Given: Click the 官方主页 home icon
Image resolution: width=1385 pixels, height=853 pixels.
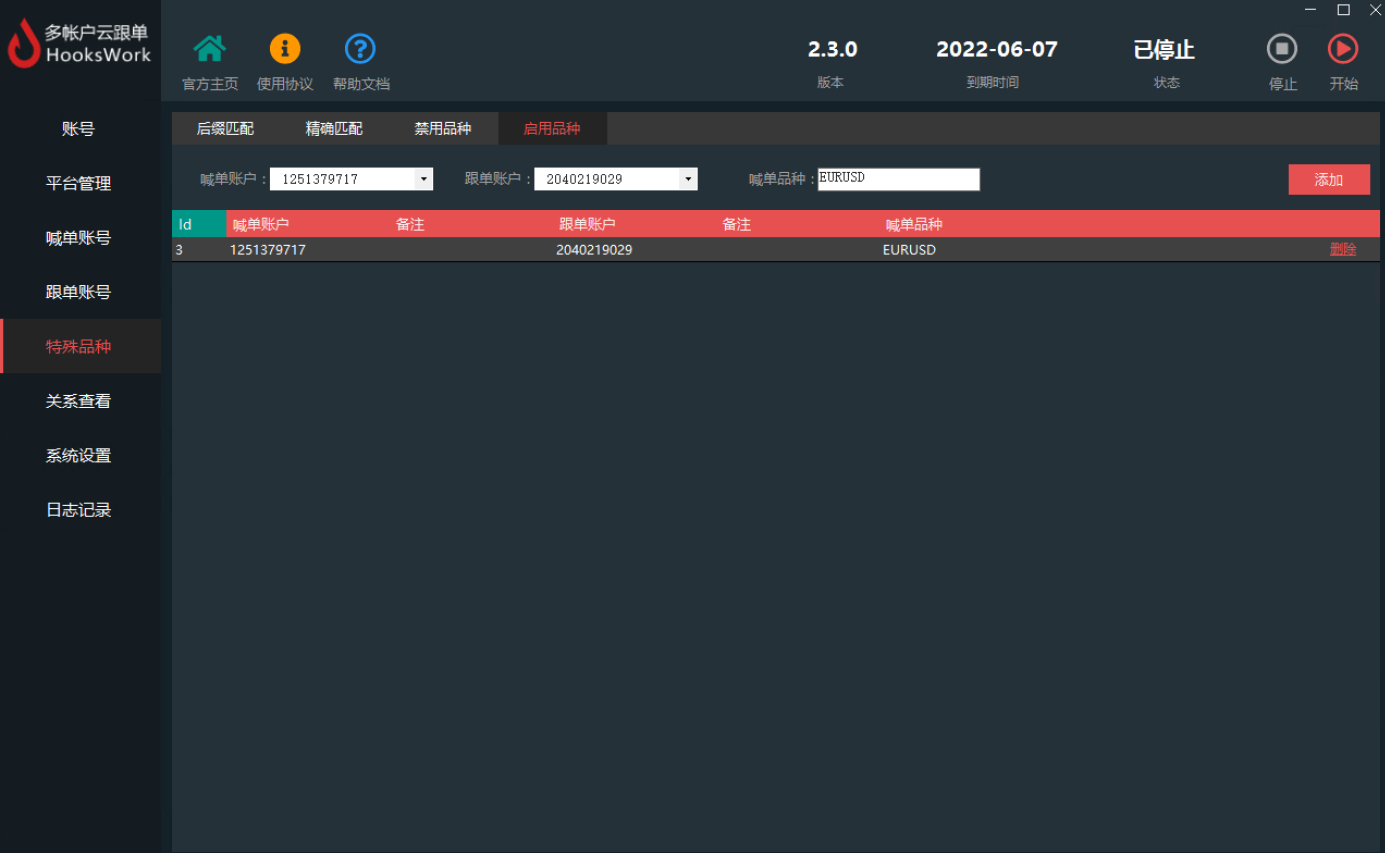Looking at the screenshot, I should point(209,49).
